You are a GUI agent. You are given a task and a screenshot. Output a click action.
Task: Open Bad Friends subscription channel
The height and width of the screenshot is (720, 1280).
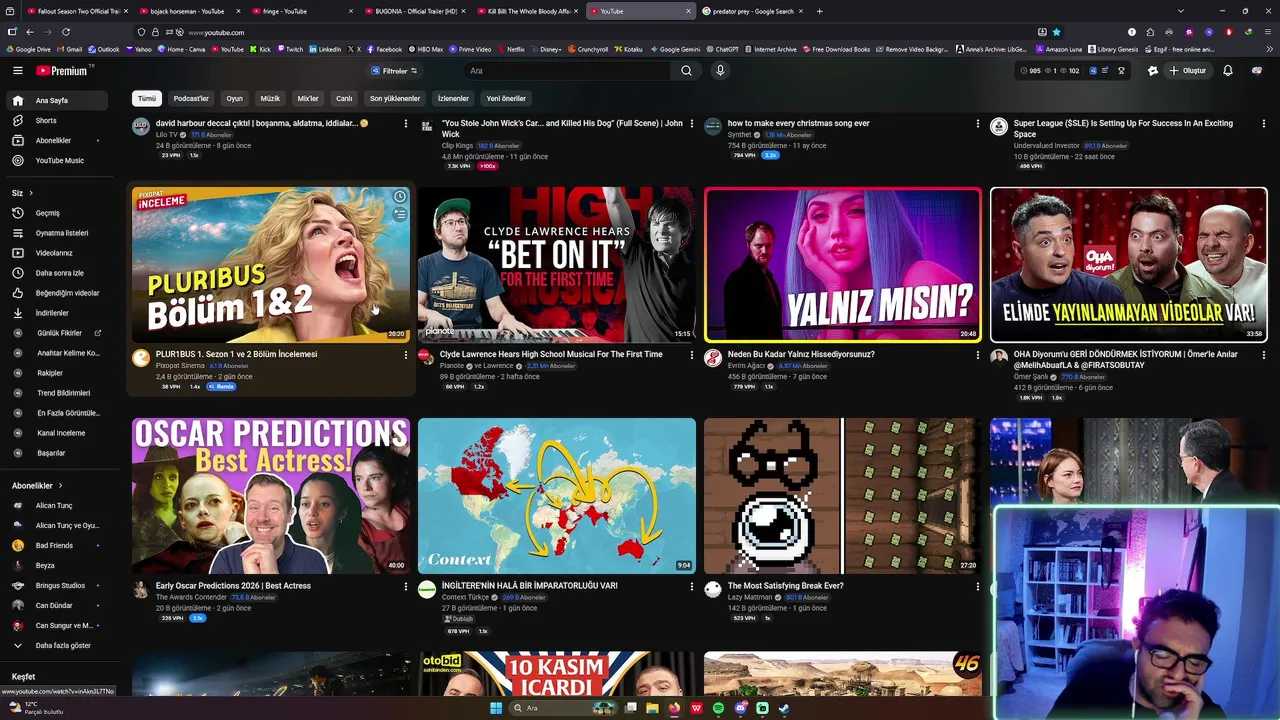coord(55,546)
